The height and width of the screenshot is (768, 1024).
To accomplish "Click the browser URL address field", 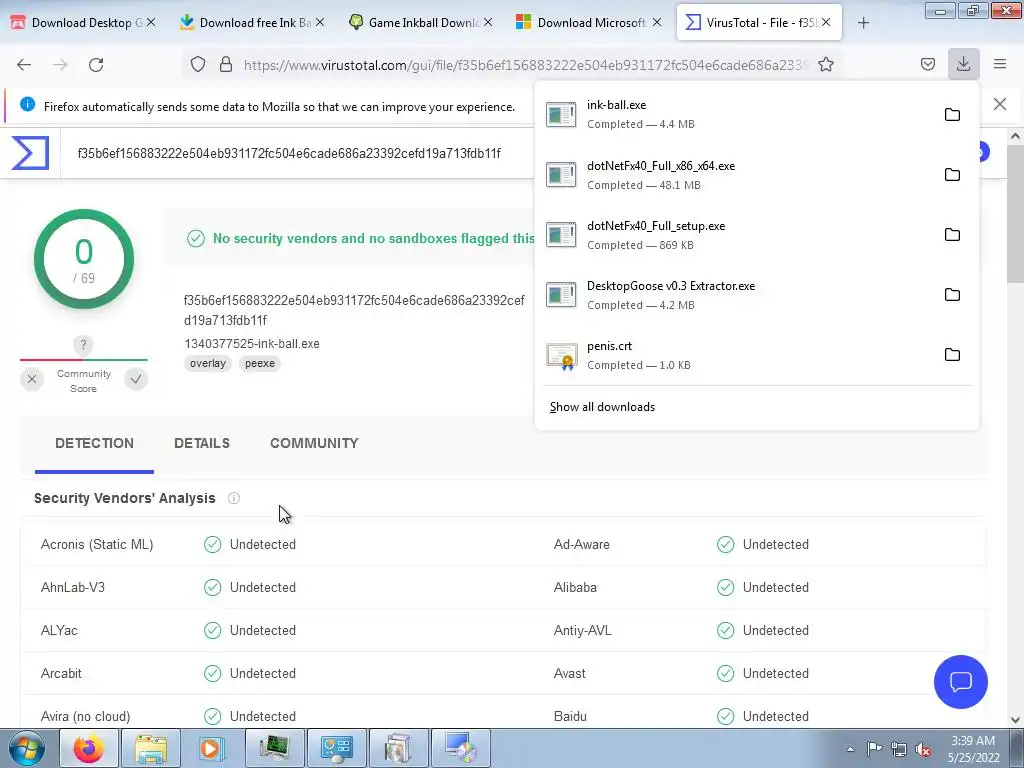I will 526,65.
